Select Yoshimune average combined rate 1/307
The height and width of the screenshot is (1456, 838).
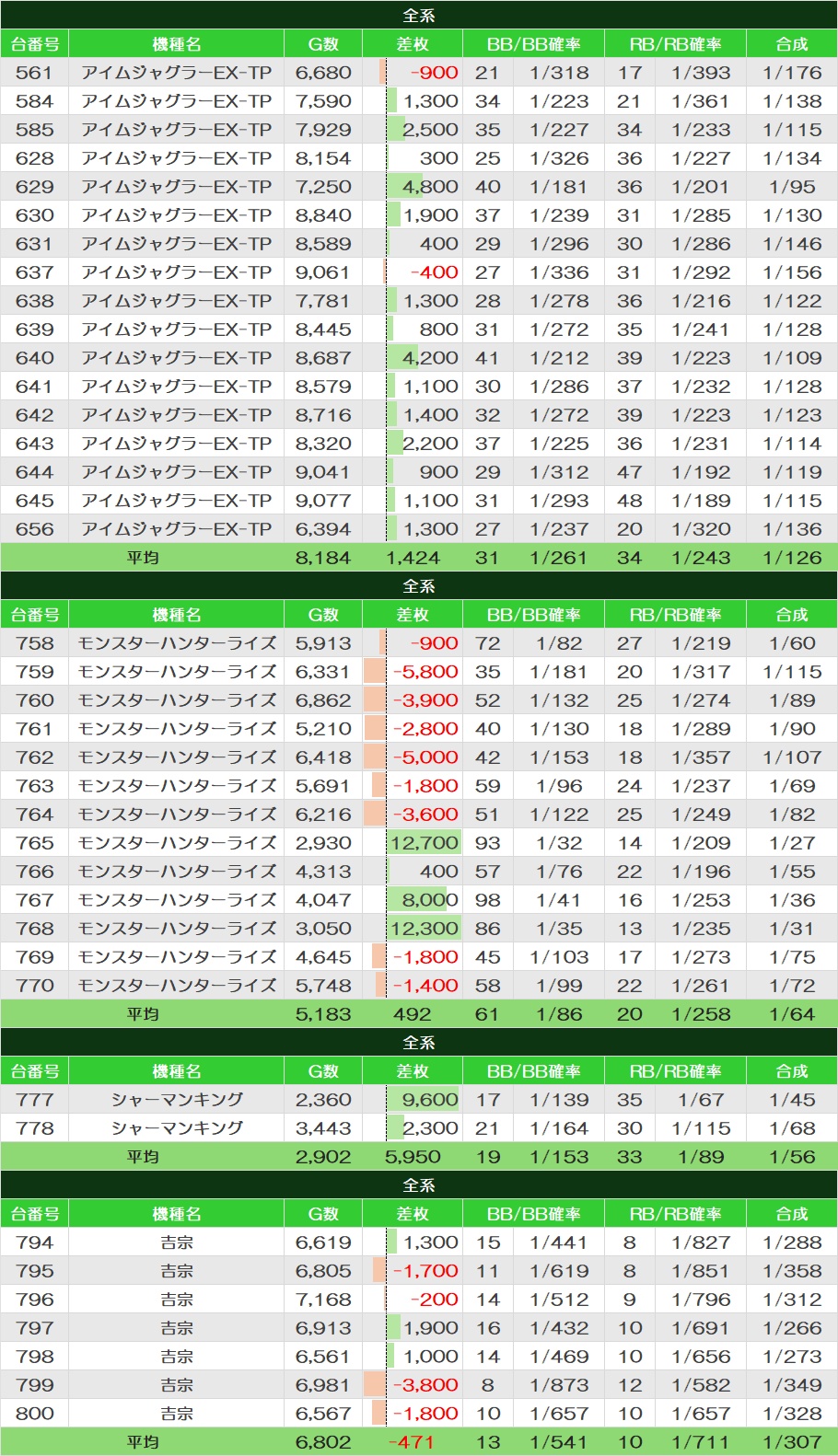(792, 1442)
